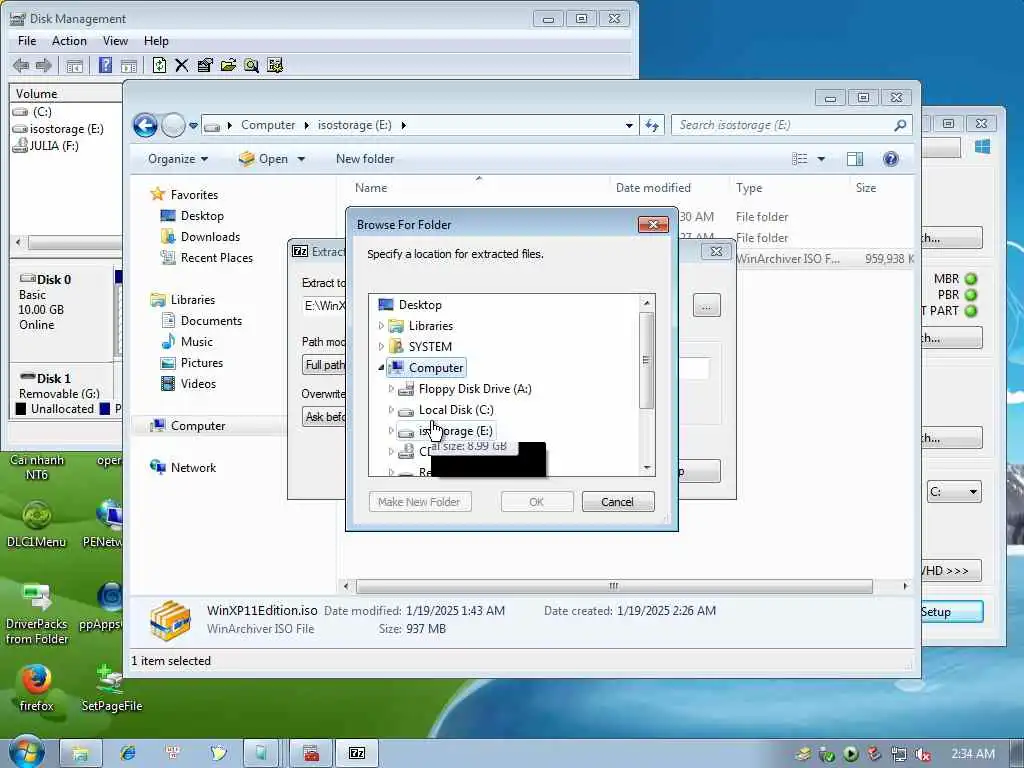Click the show/hide console tree icon in Disk Management
Image resolution: width=1024 pixels, height=768 pixels.
74,65
